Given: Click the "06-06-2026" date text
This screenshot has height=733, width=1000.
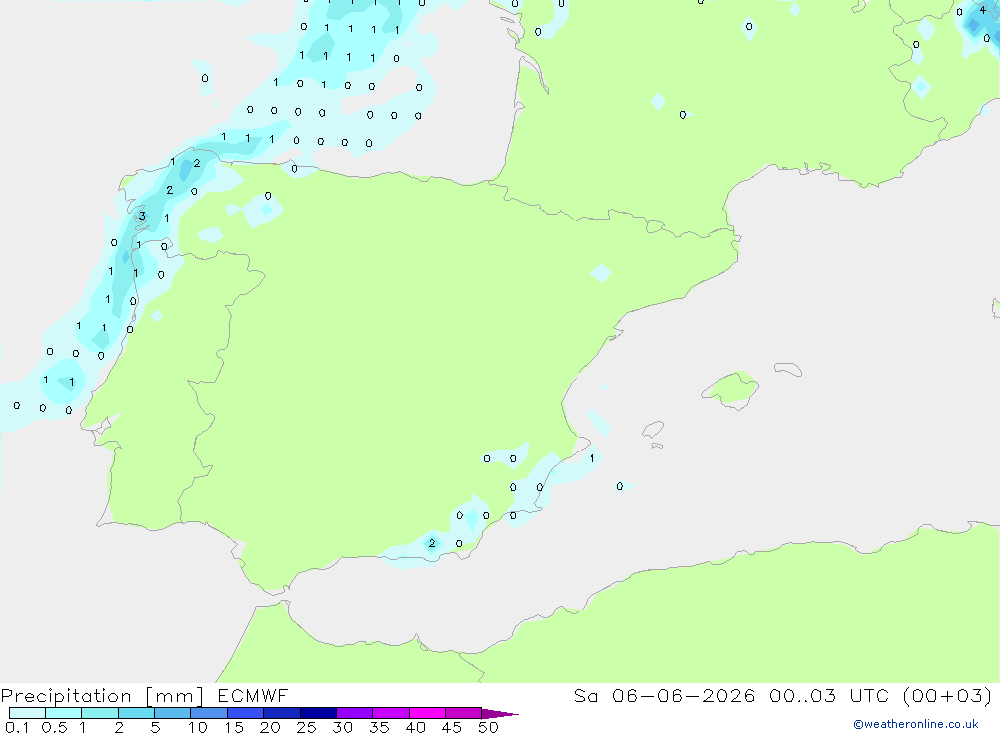Looking at the screenshot, I should 684,695.
